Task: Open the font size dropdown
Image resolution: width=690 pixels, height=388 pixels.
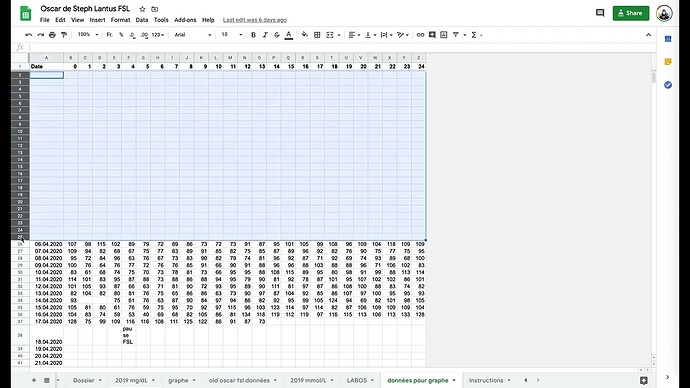Action: 231,35
